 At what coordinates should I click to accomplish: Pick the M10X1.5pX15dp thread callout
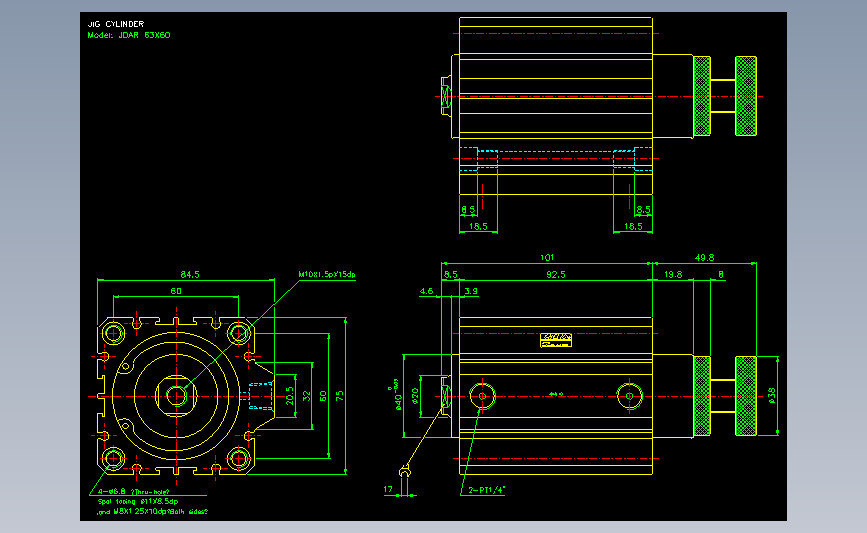click(x=327, y=274)
